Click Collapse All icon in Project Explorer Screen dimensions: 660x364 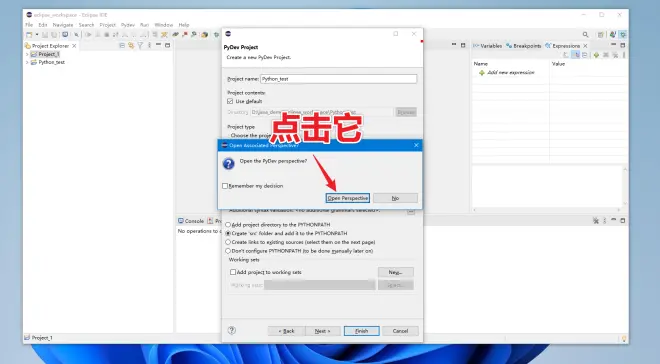[122, 45]
